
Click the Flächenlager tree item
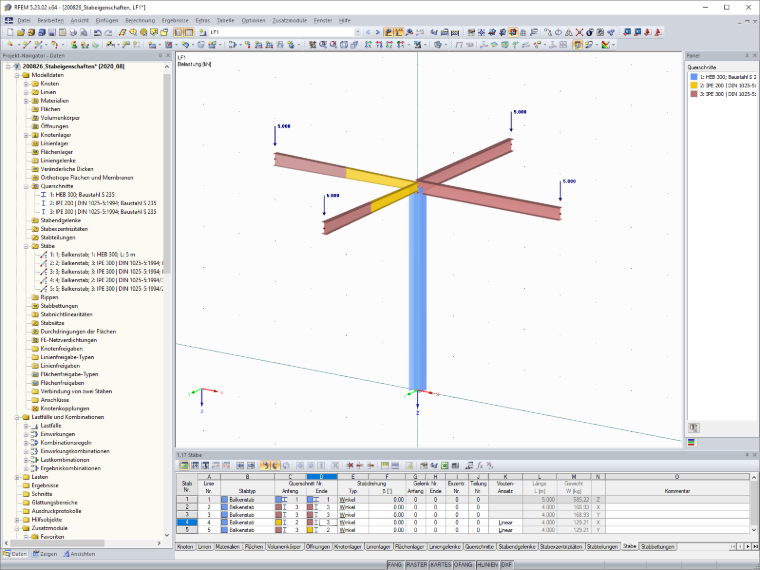[57, 152]
